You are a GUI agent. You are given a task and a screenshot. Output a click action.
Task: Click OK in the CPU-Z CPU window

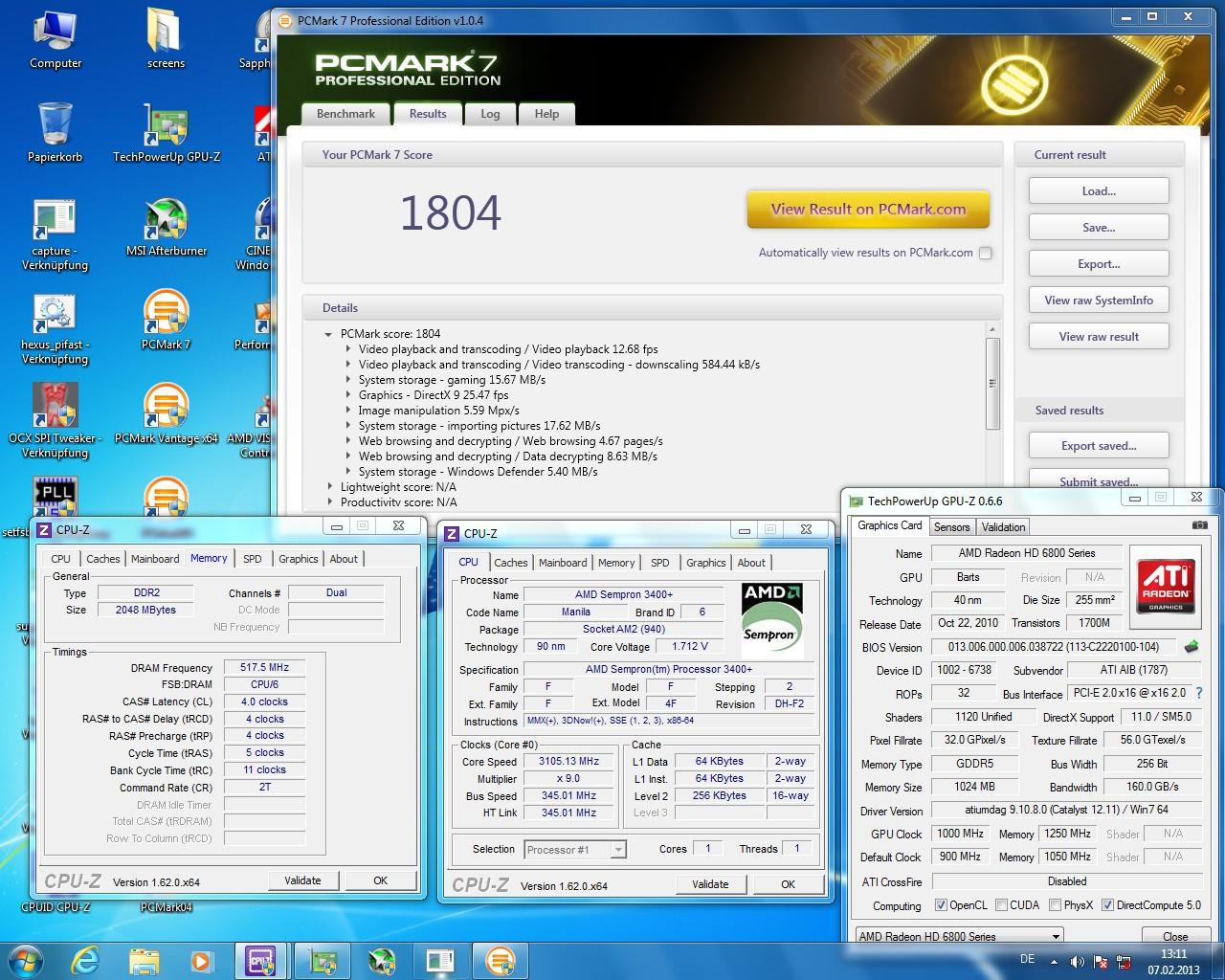coord(788,884)
